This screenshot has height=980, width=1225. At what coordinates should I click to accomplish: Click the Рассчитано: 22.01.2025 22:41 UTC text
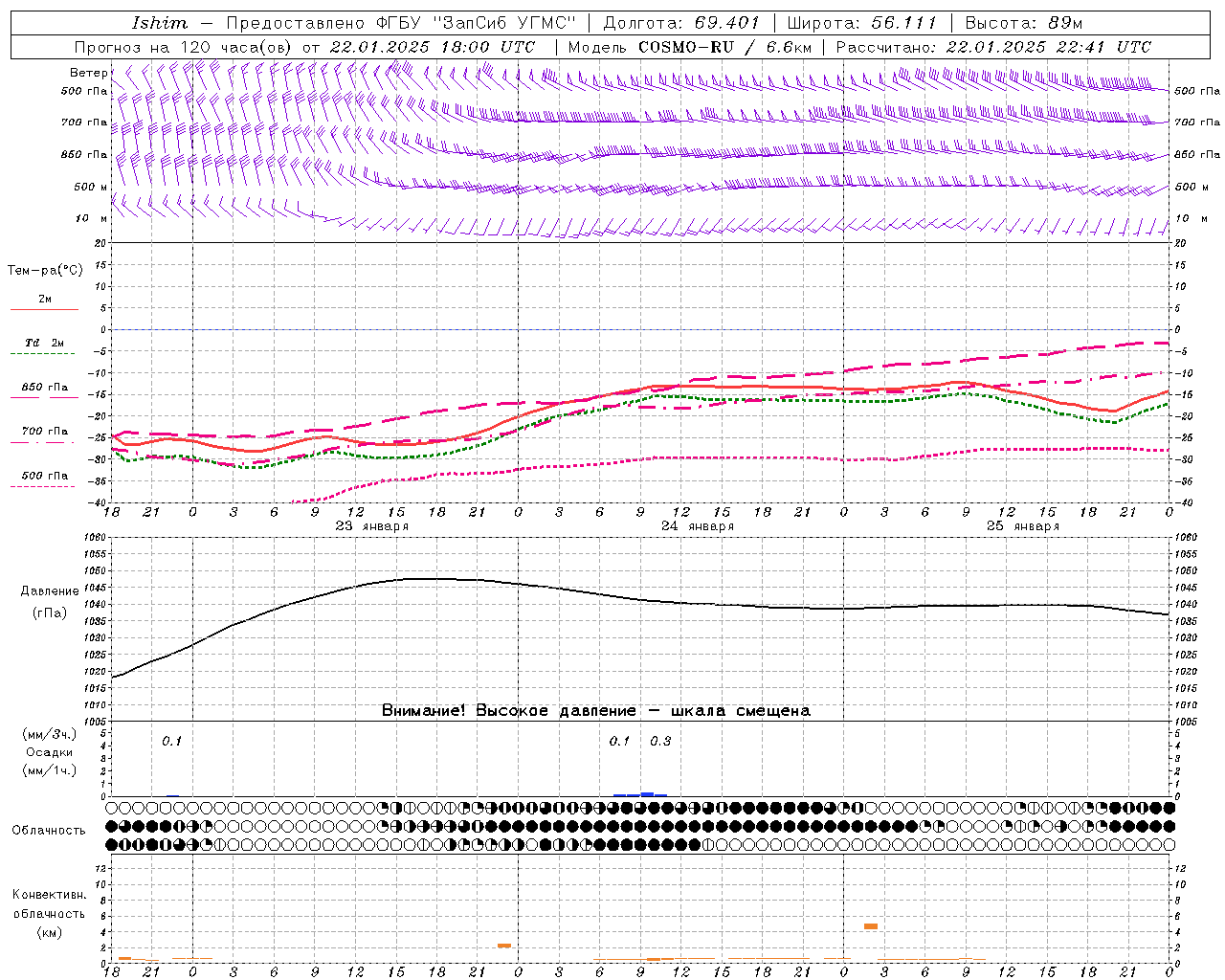point(993,47)
